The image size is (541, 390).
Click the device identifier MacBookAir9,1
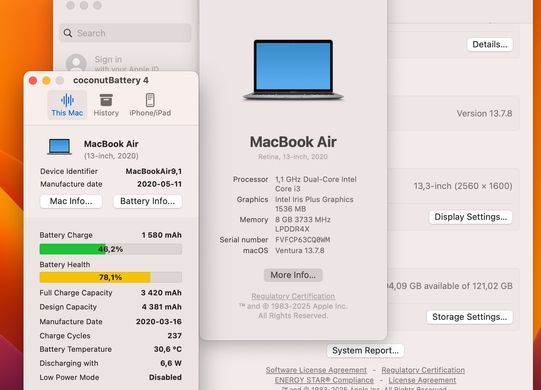tap(154, 171)
